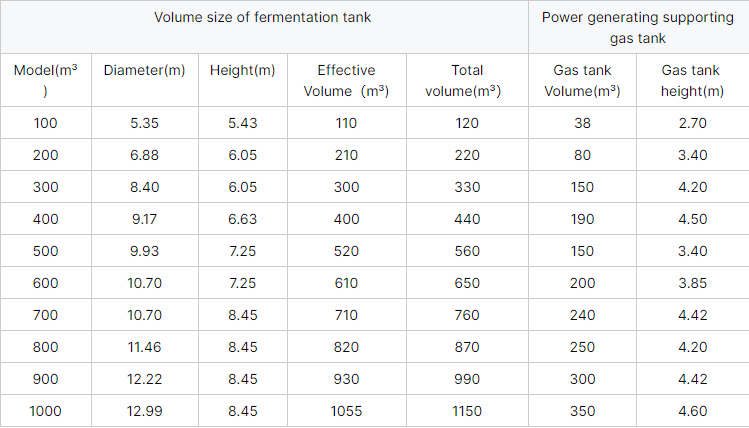Select diameter value 9.17
Screen dimensions: 749x428
pos(144,219)
